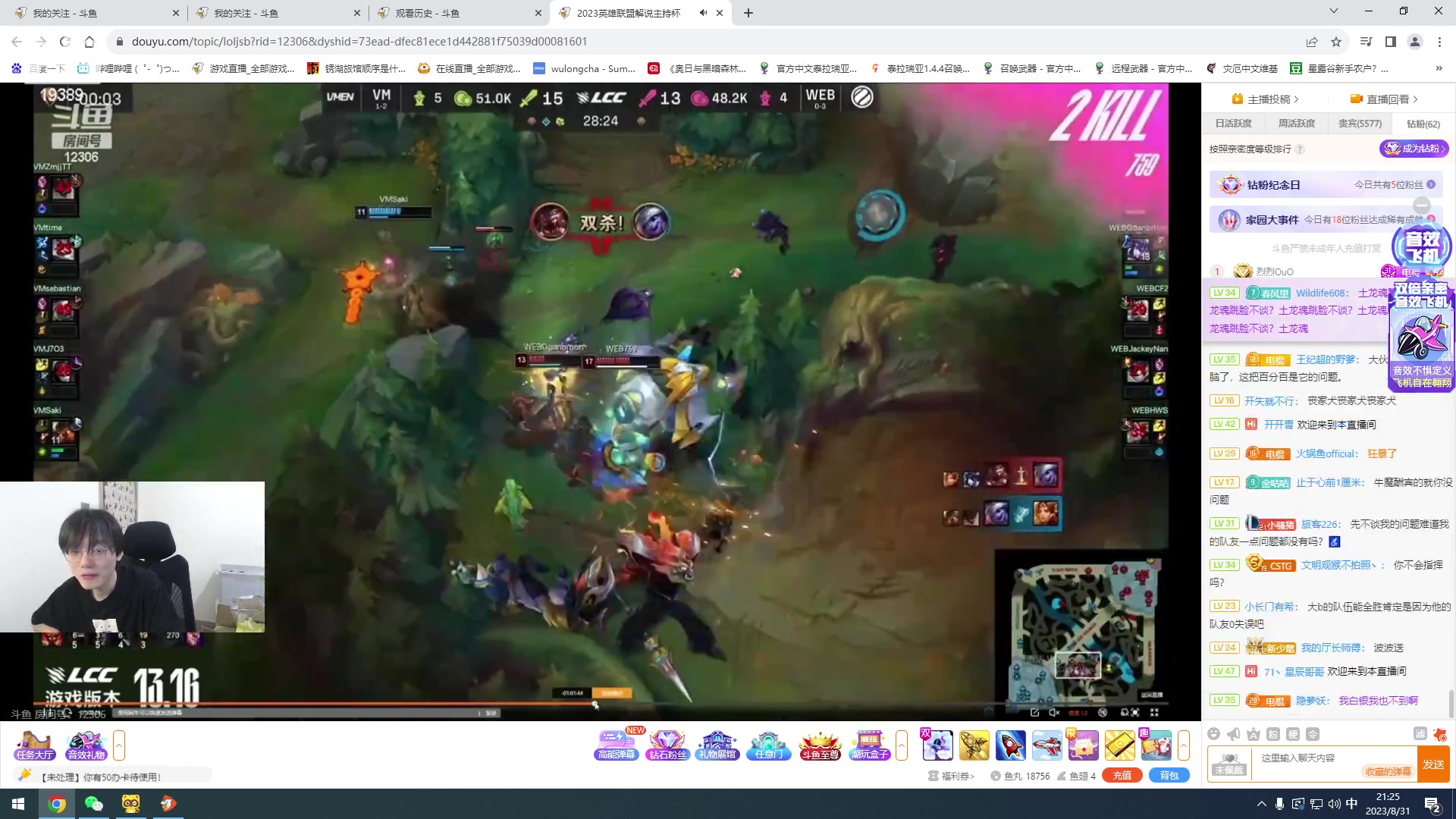
Task: Change the 倍速 1.0 playback speed
Action: pos(1078,712)
